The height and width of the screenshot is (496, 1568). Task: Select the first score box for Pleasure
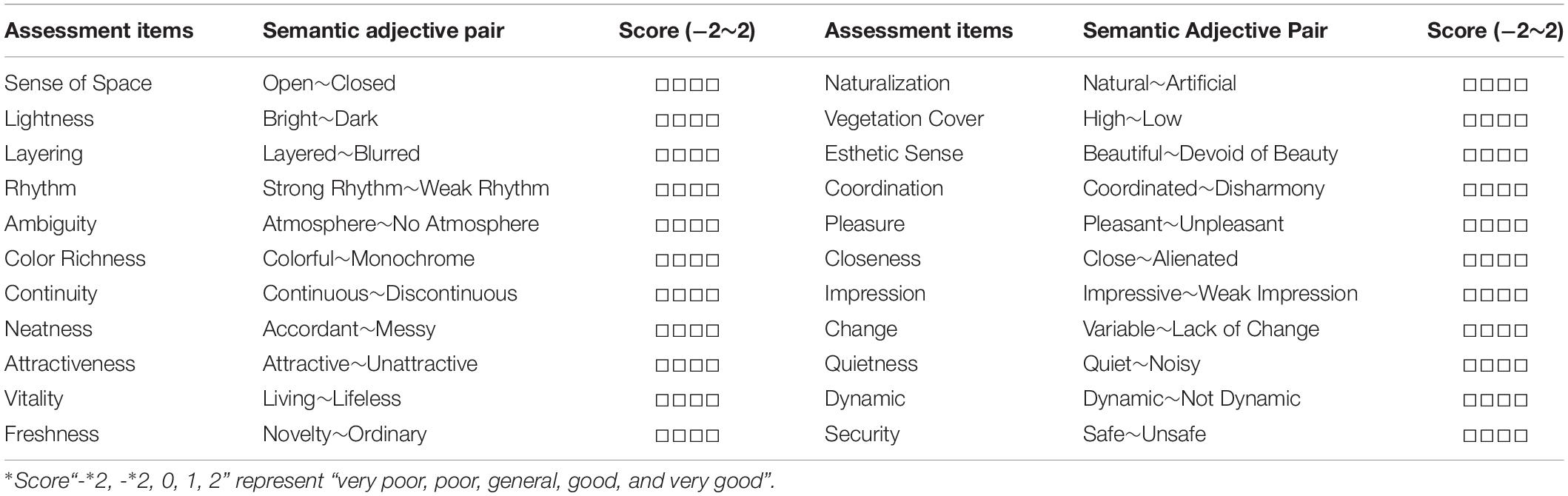point(1470,225)
